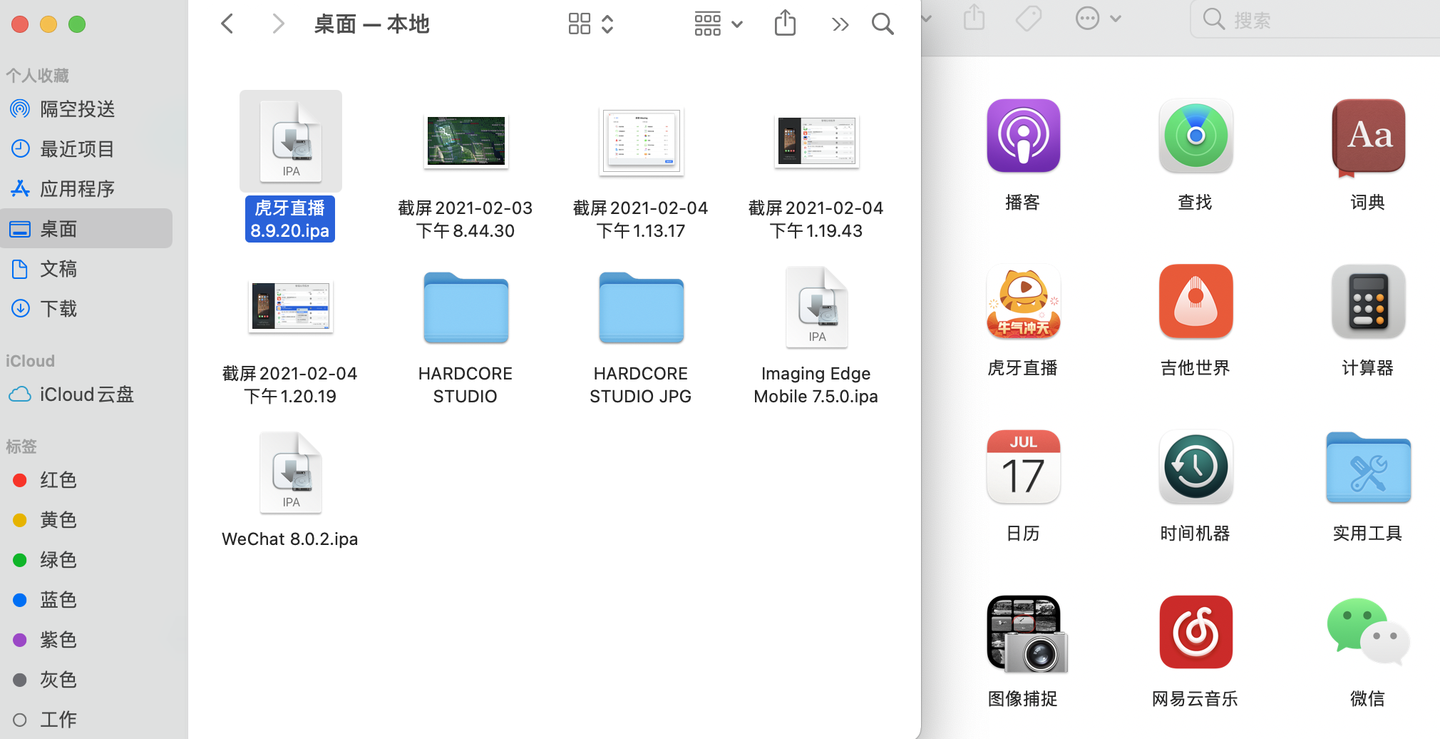Viewport: 1440px width, 739px height.
Task: Start the 网易云音乐 NetEase Music app
Action: point(1195,632)
